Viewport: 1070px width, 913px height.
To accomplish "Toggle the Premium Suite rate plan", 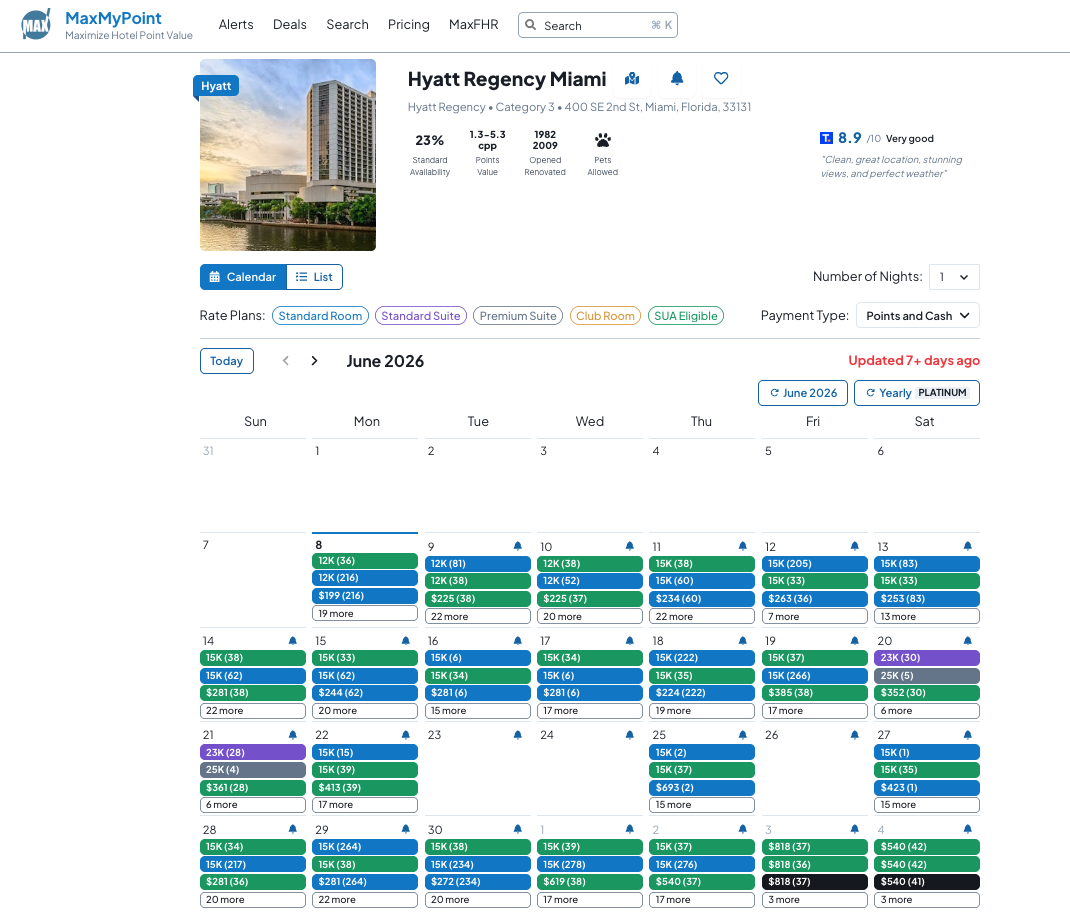I will point(518,316).
